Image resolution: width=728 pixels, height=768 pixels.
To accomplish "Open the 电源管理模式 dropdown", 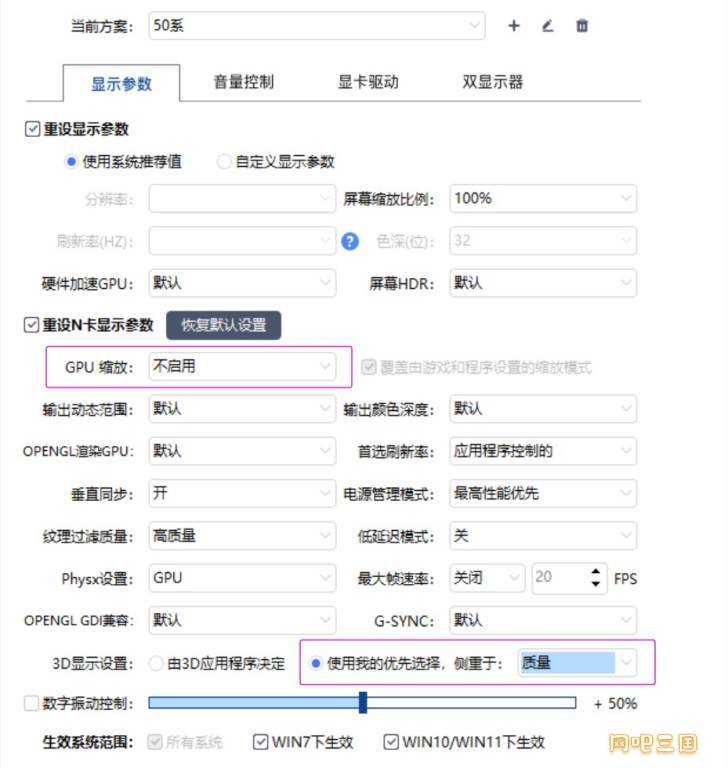I will coord(543,493).
